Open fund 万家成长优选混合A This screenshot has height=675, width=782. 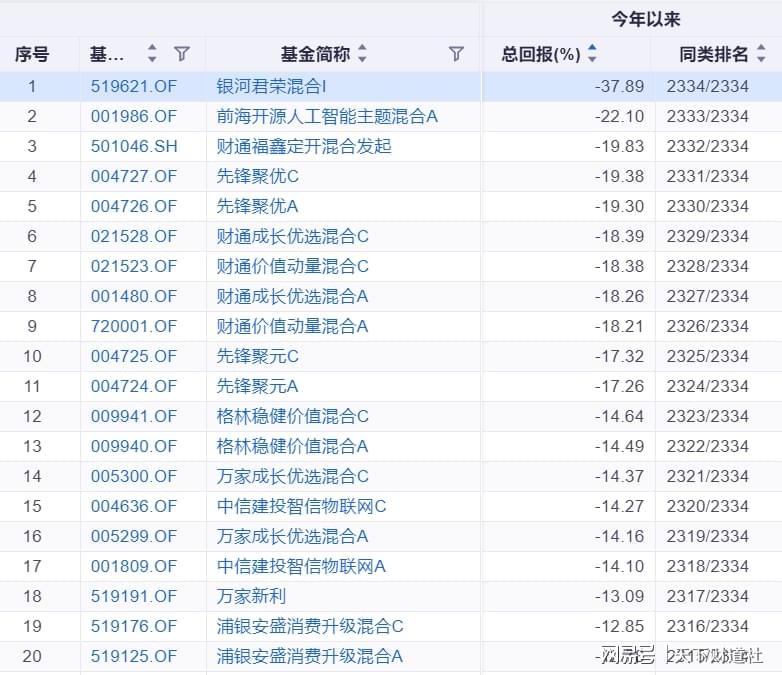pyautogui.click(x=292, y=536)
